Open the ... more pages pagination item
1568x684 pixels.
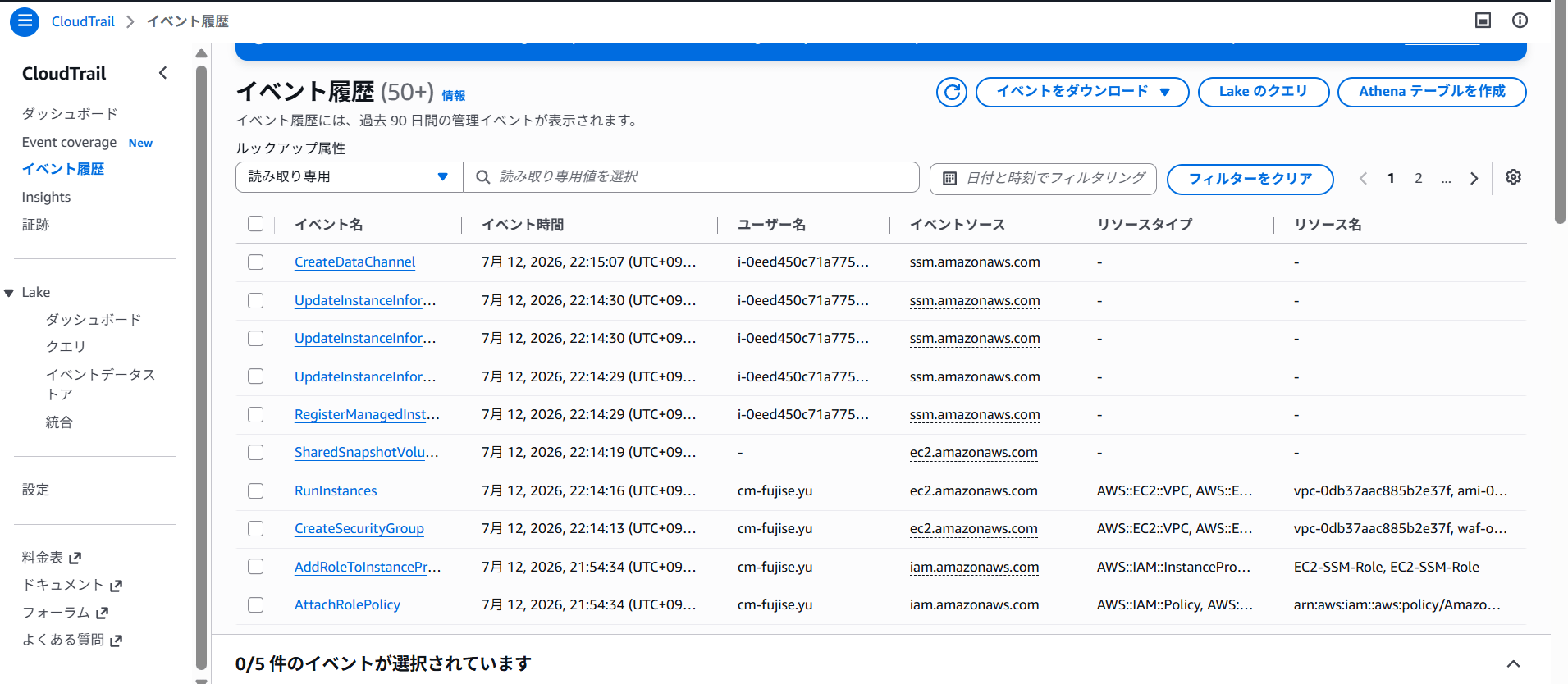(1446, 178)
